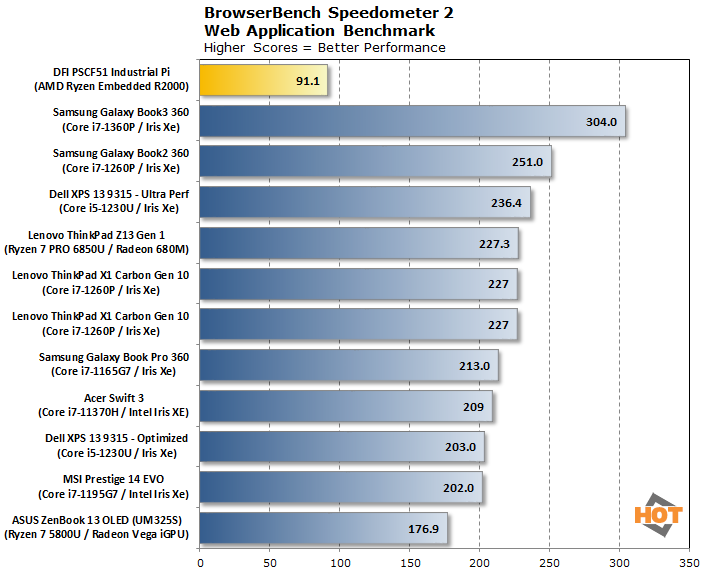The width and height of the screenshot is (708, 571).
Task: Click the '(Ryzen 7 5800U / Radeon Vega iGPU)' text
Action: 96,535
